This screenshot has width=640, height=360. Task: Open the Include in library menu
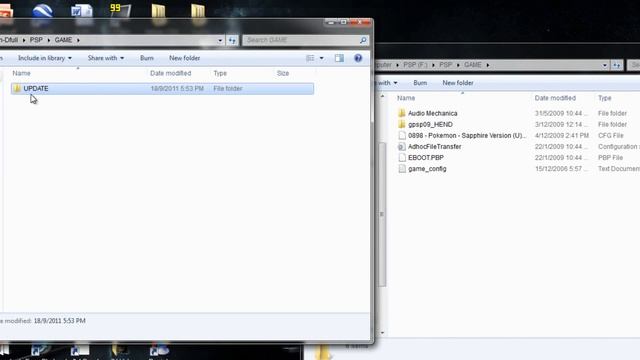(44, 58)
